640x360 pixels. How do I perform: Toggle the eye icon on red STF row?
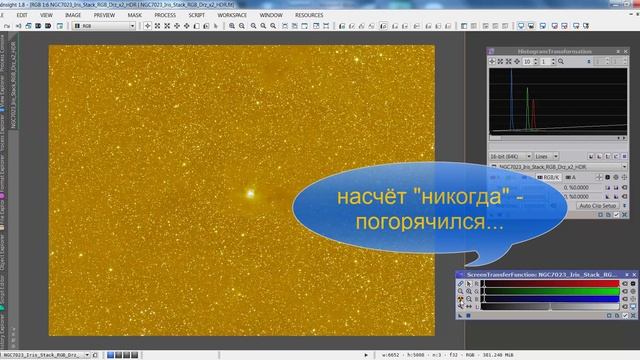point(625,283)
